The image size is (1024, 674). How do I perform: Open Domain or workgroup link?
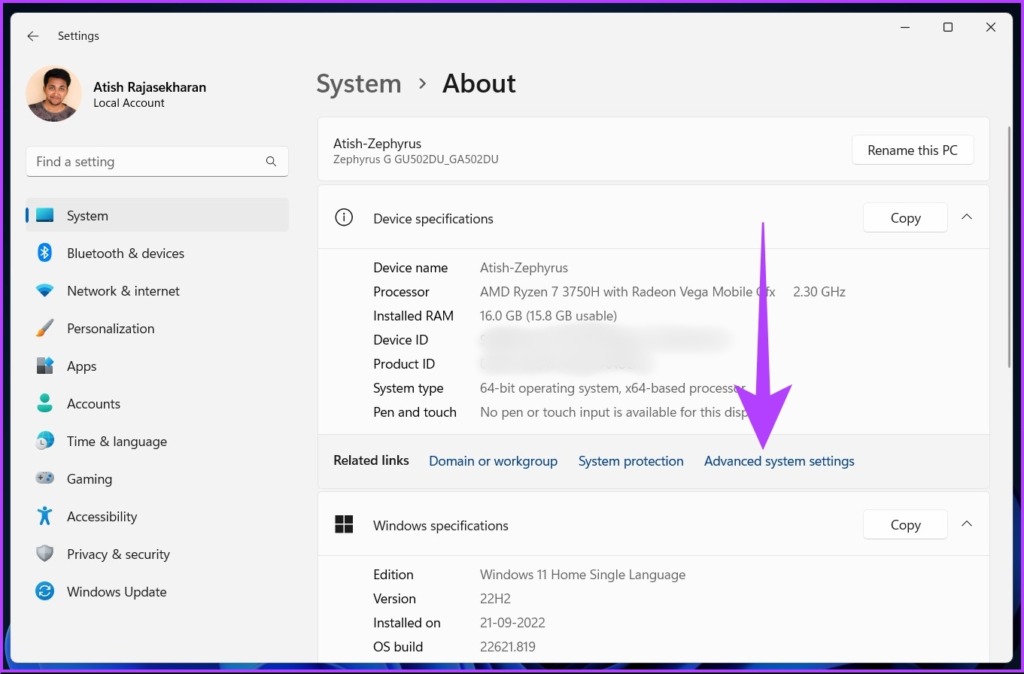(493, 461)
